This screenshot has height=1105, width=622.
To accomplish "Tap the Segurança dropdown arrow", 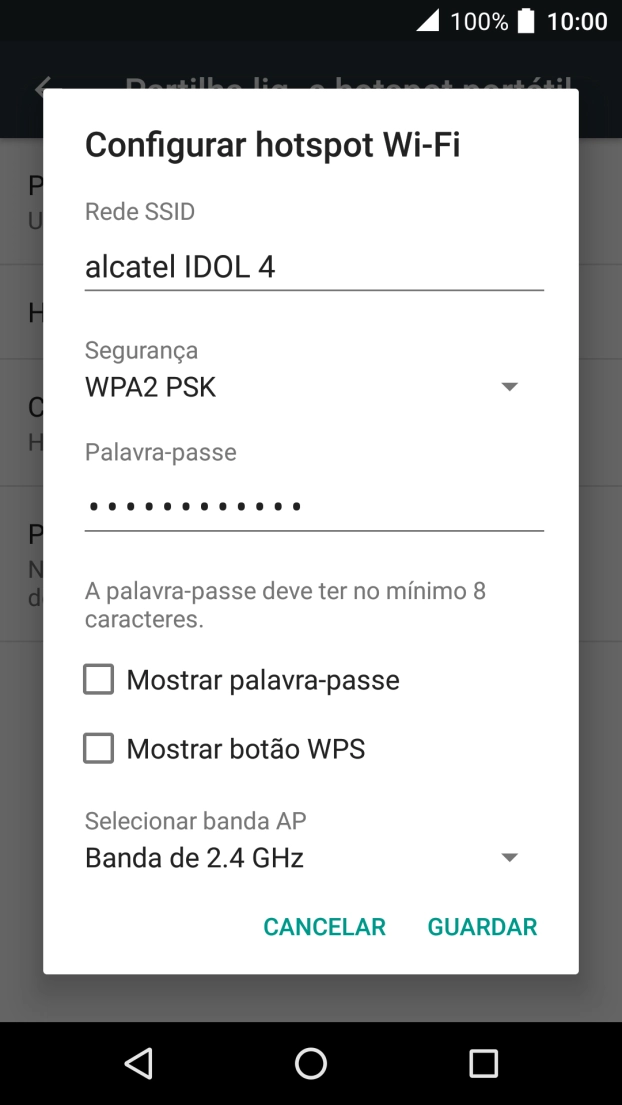I will (x=509, y=387).
